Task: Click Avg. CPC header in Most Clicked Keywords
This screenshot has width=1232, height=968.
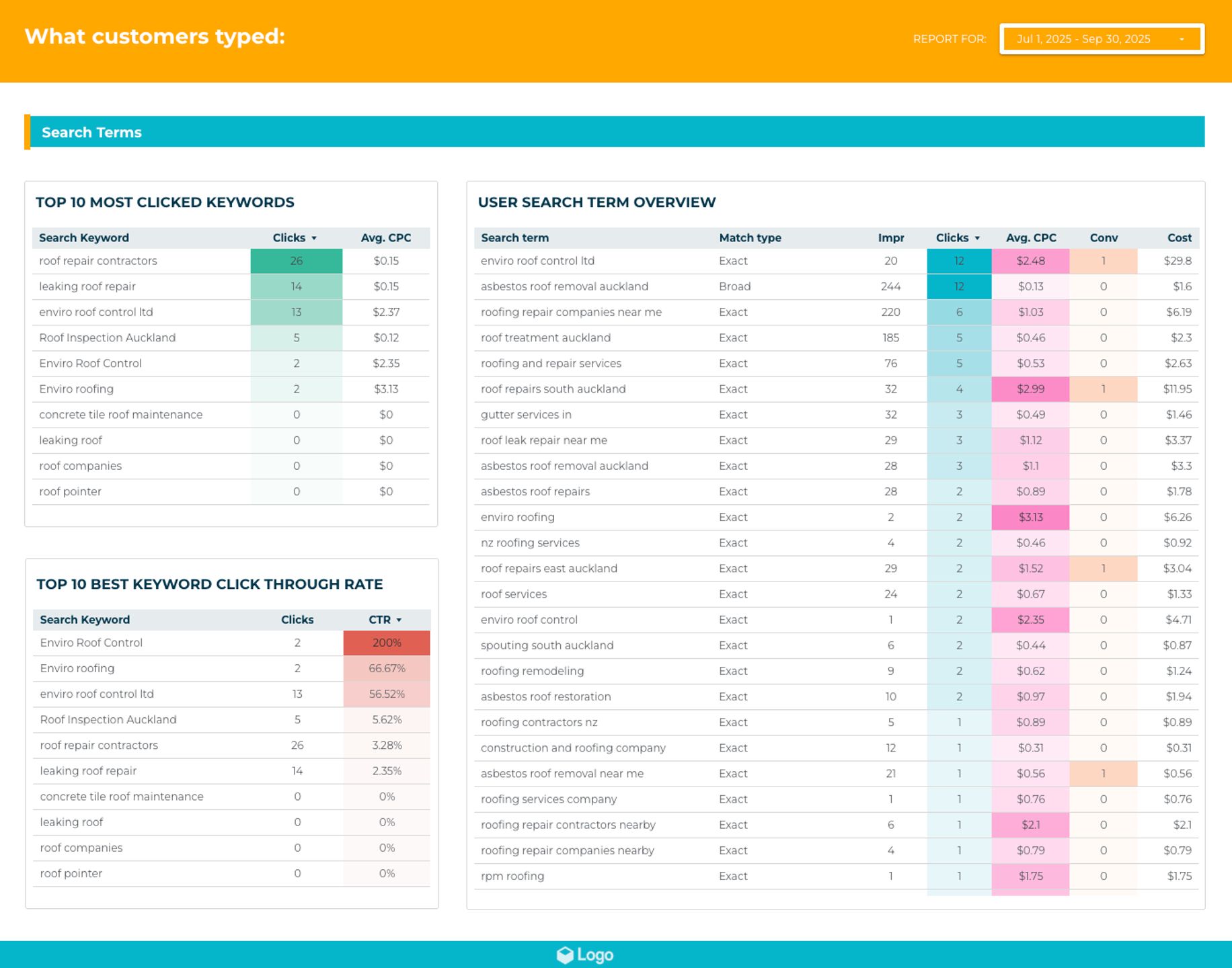Action: 386,238
